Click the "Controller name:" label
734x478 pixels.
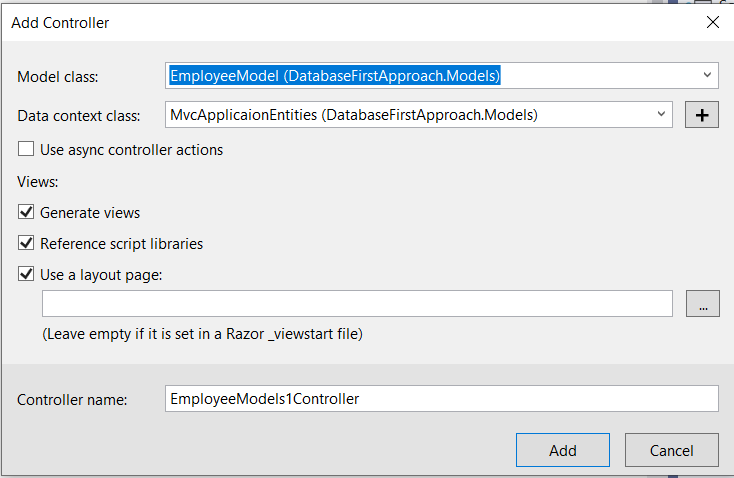72,400
